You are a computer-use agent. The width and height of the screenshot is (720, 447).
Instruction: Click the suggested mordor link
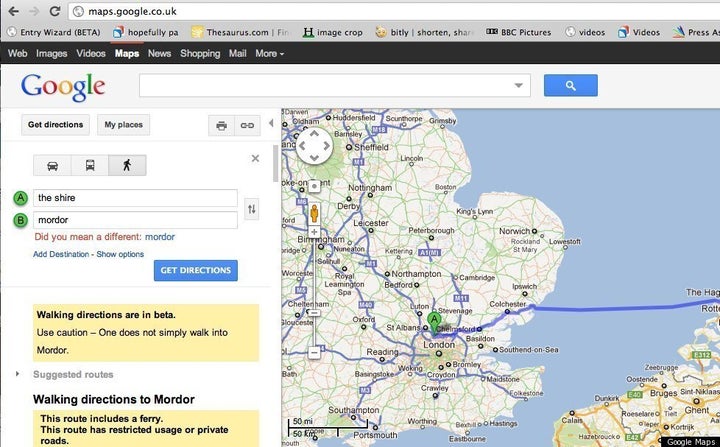point(160,237)
